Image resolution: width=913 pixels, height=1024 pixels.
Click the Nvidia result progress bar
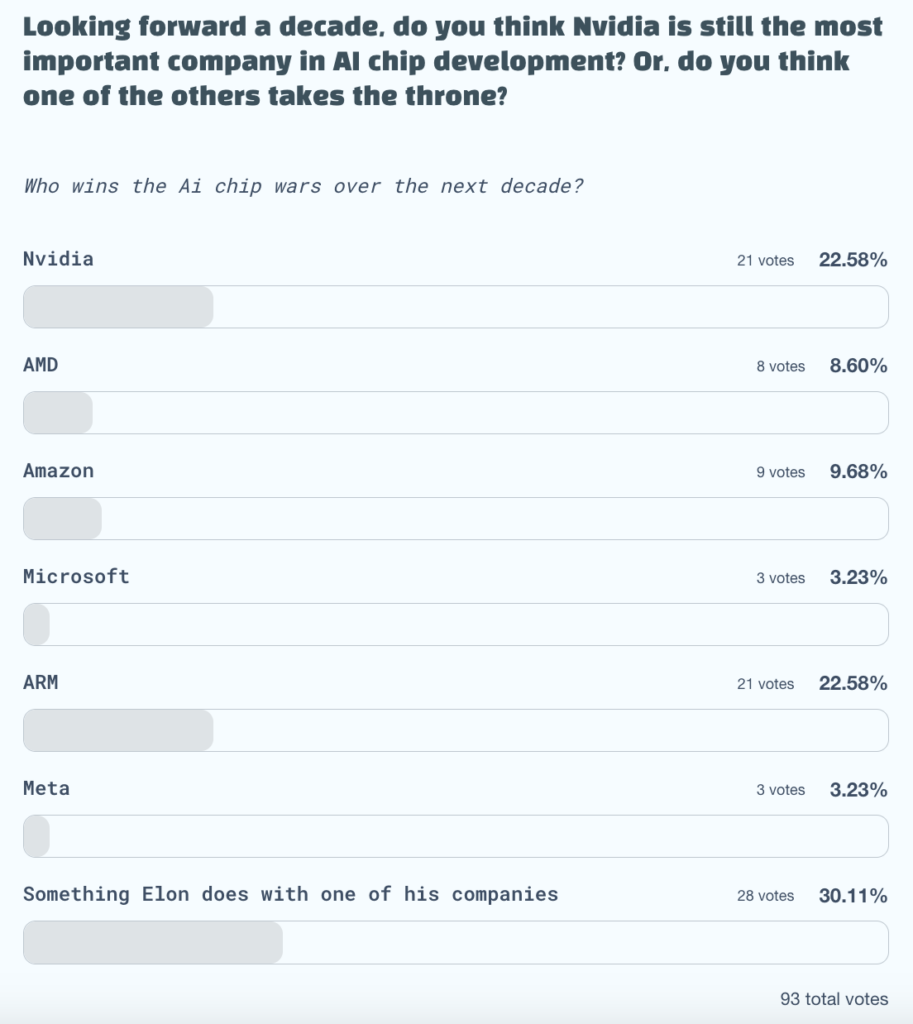pyautogui.click(x=455, y=307)
